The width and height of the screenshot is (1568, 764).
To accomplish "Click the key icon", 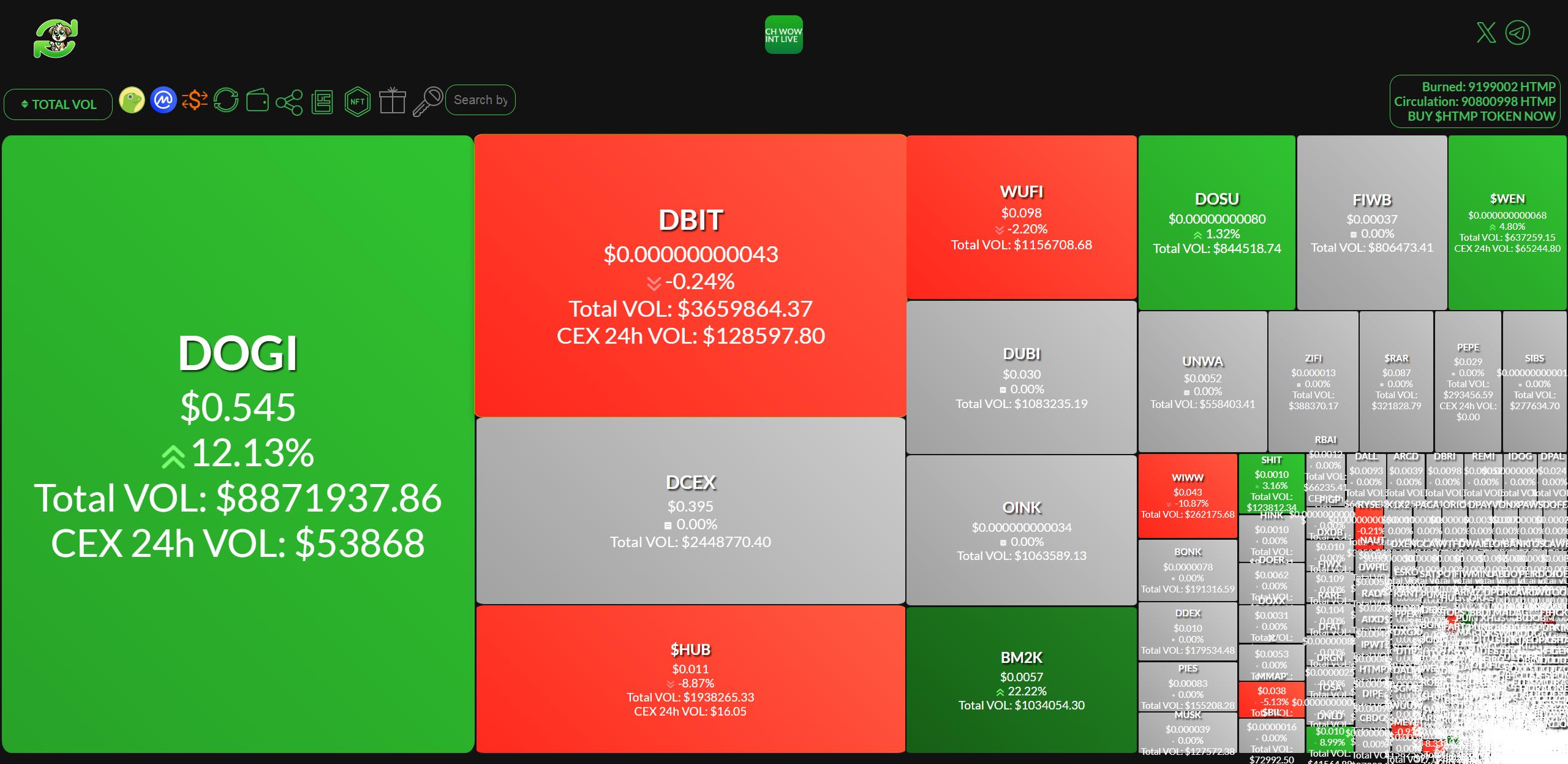I will [428, 102].
